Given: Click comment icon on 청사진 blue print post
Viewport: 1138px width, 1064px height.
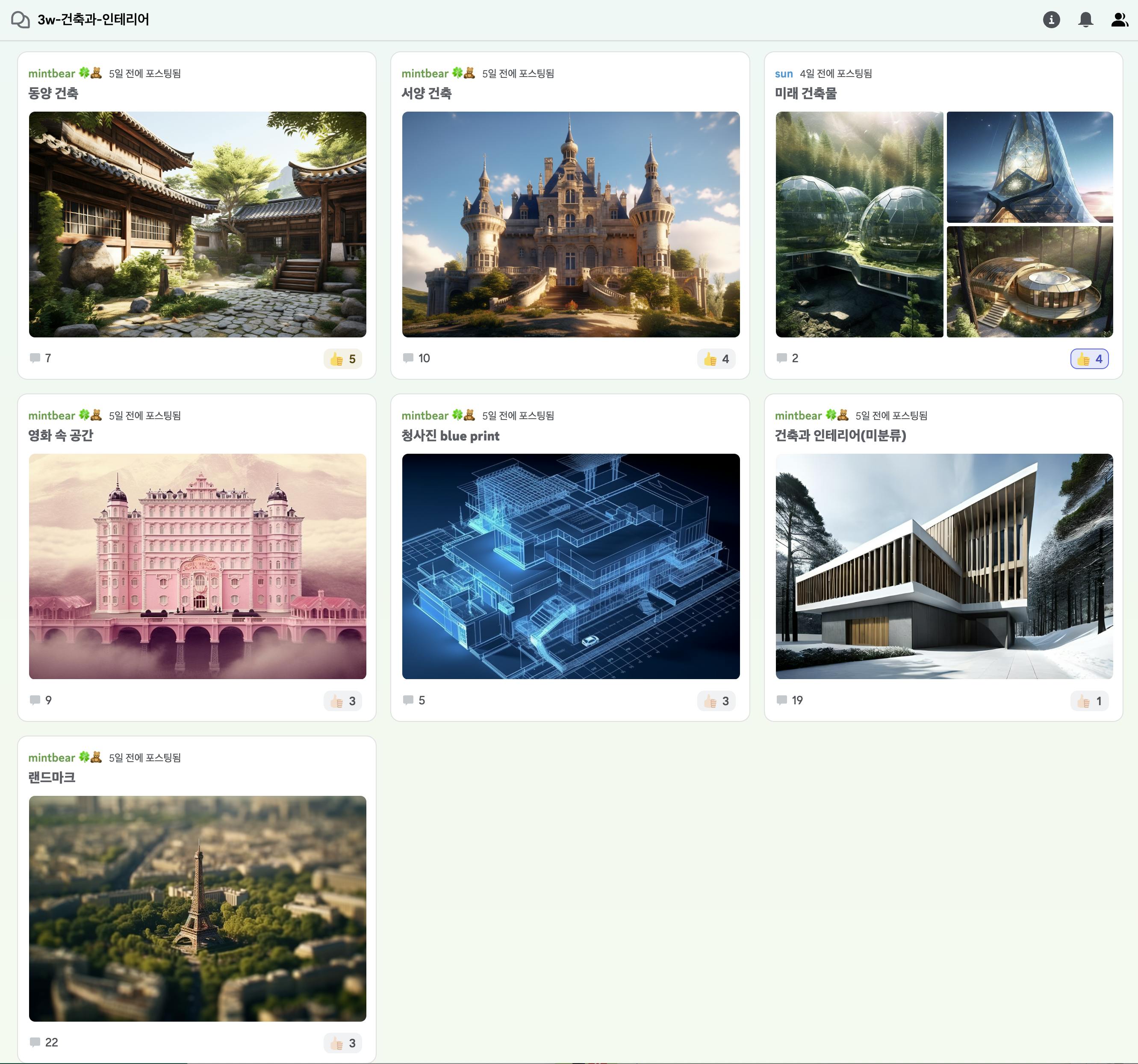Looking at the screenshot, I should click(x=408, y=700).
